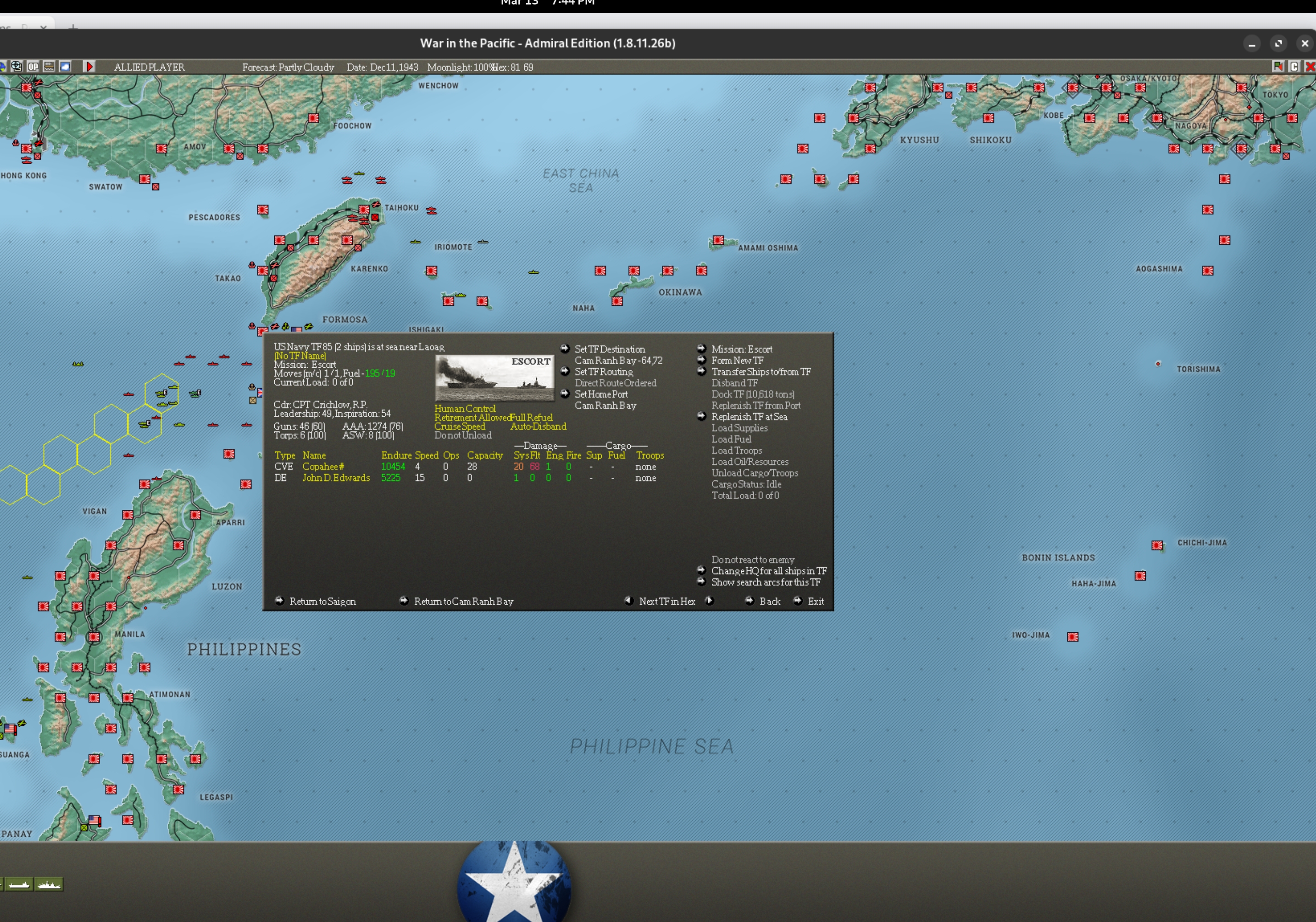The height and width of the screenshot is (922, 1316).
Task: Click Exit in TF dialog
Action: coord(815,601)
